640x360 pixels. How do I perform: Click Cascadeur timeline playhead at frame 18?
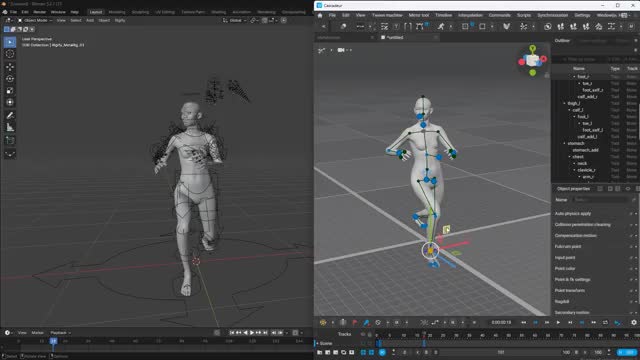(x=424, y=336)
